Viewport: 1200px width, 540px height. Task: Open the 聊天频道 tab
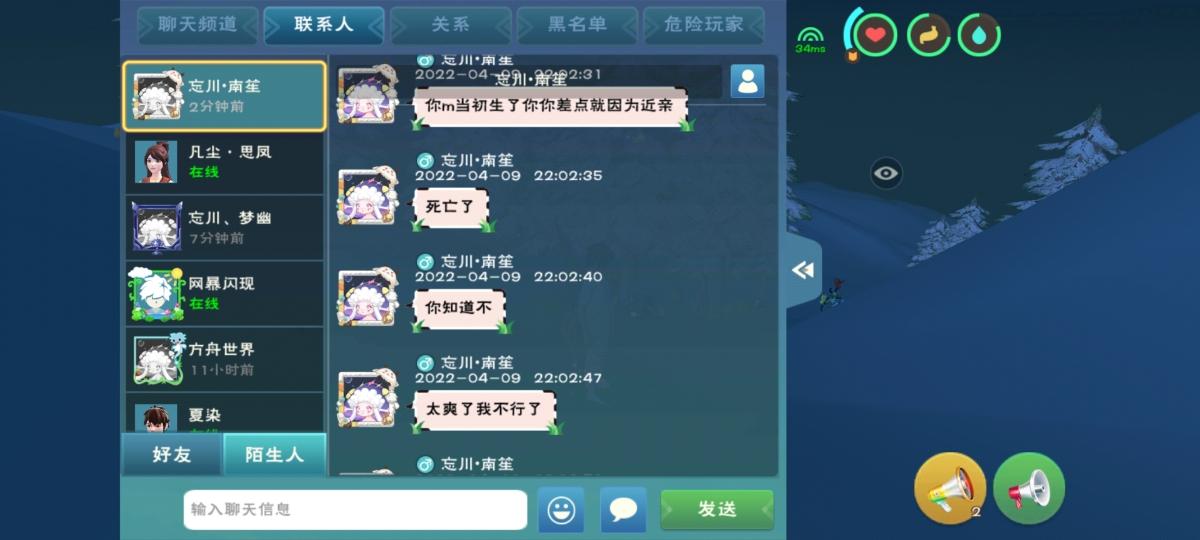click(198, 25)
